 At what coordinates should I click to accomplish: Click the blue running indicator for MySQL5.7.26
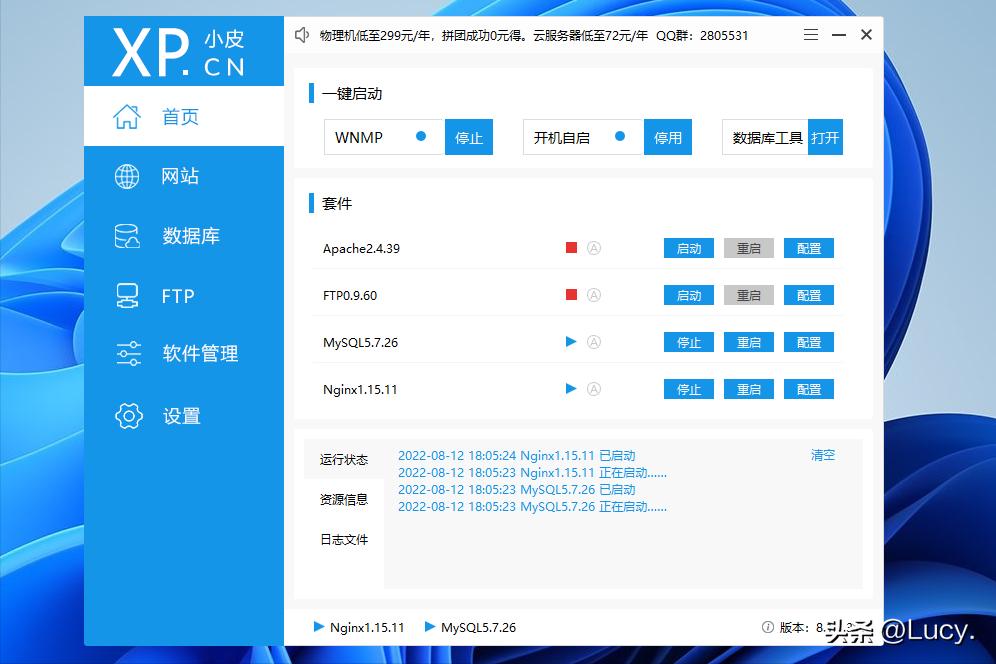[x=571, y=341]
